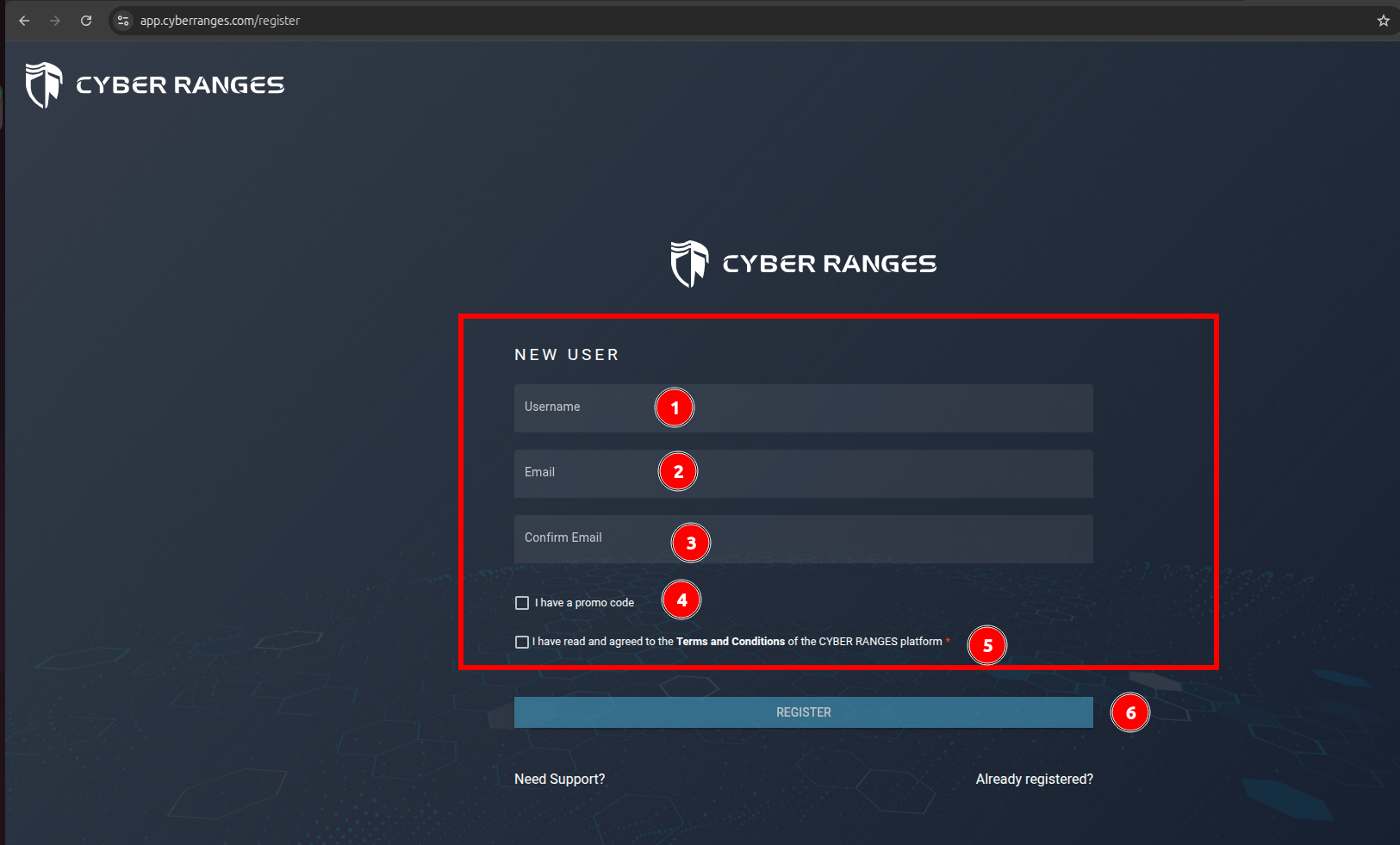
Task: Check the 'I have a promo code' box
Action: click(x=522, y=603)
